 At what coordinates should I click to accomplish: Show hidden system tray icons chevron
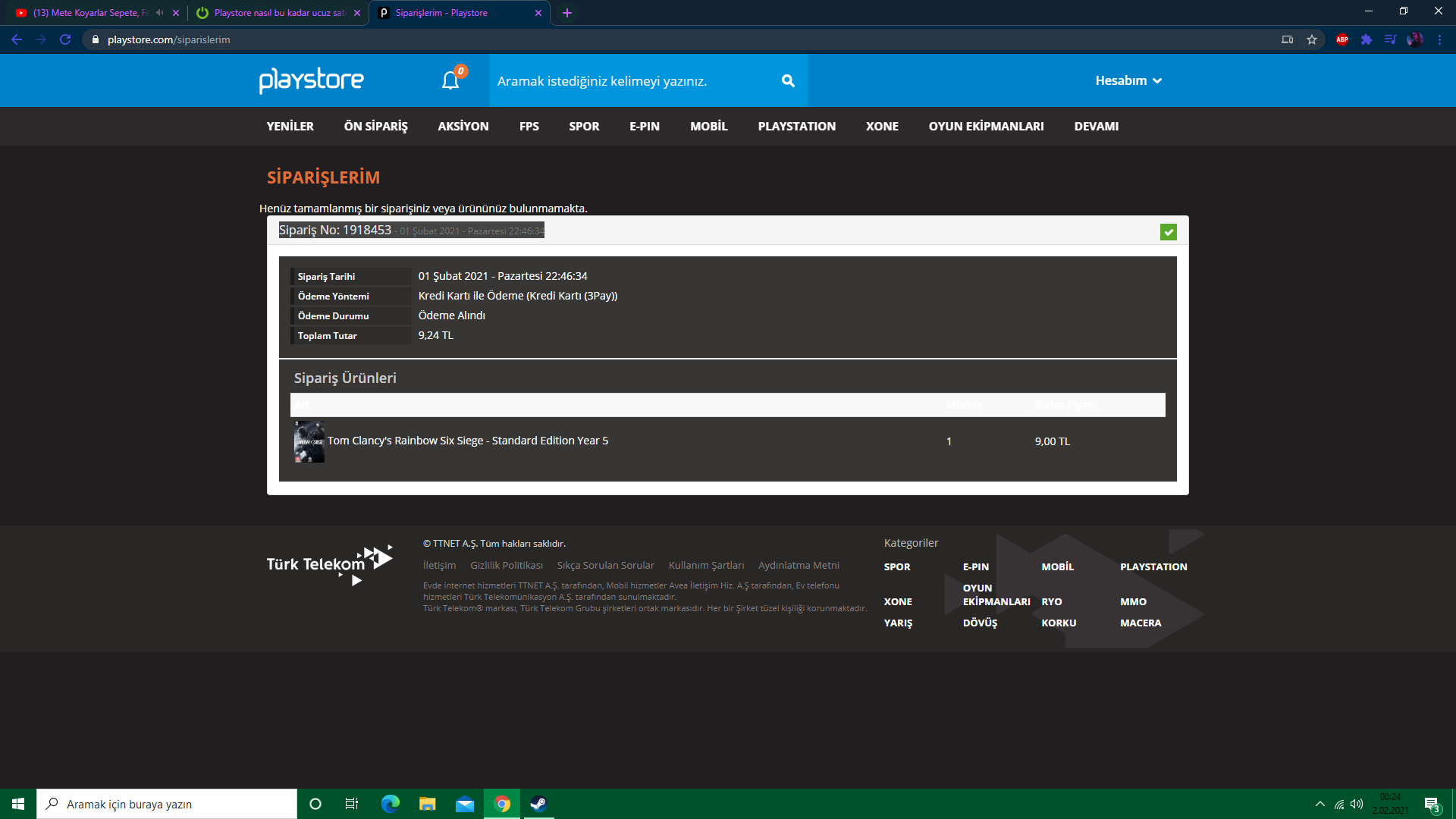point(1319,804)
